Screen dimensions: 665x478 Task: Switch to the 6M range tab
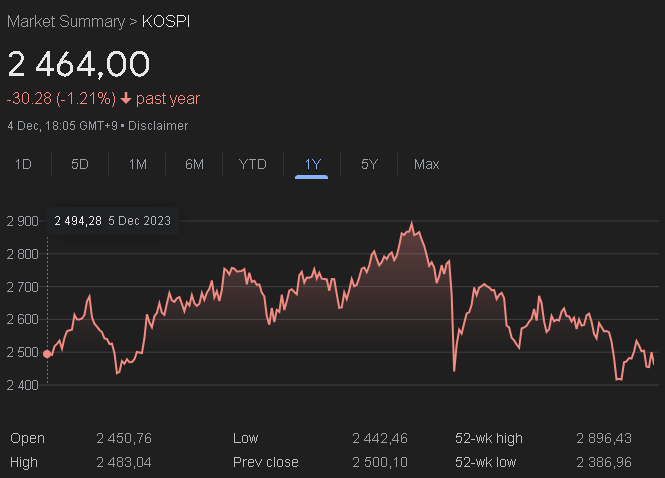coord(194,164)
